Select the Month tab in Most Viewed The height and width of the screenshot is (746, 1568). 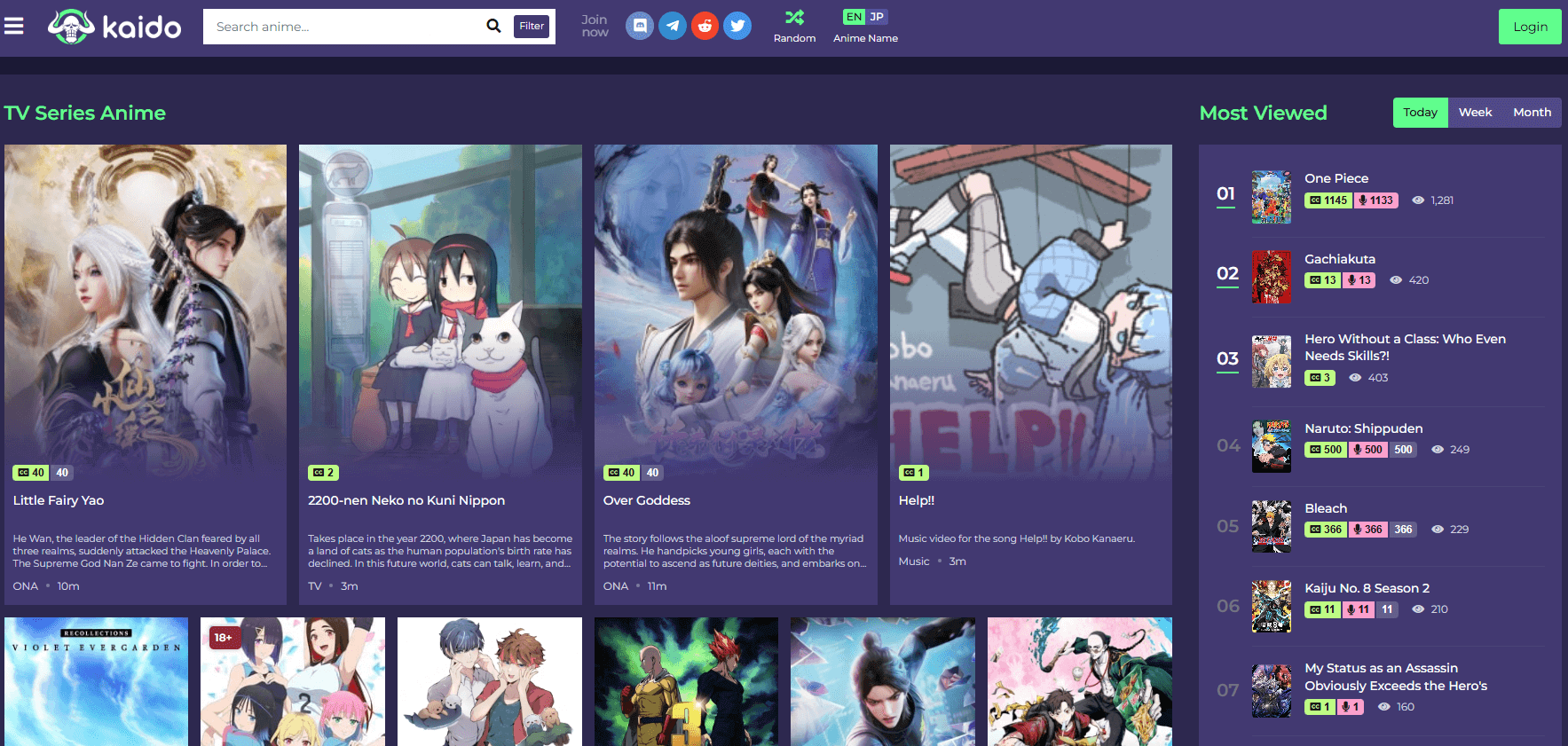[1532, 113]
